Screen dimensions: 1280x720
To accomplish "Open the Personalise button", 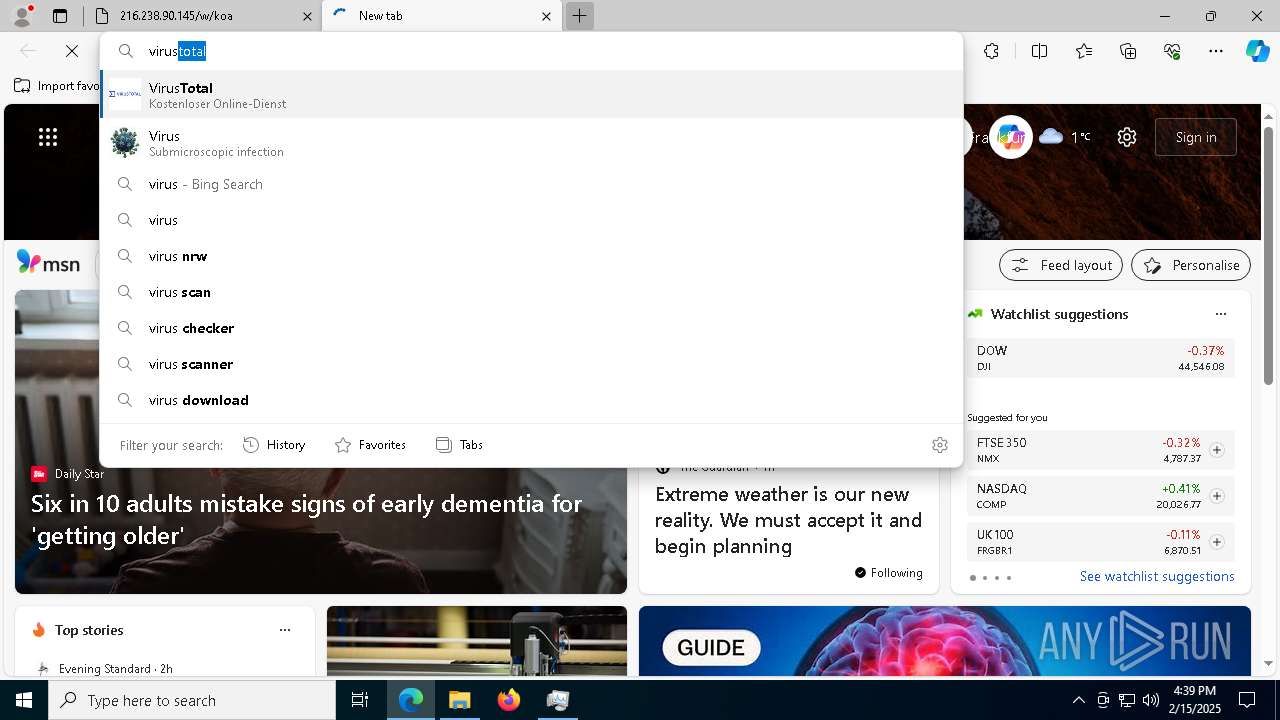I will pyautogui.click(x=1191, y=265).
